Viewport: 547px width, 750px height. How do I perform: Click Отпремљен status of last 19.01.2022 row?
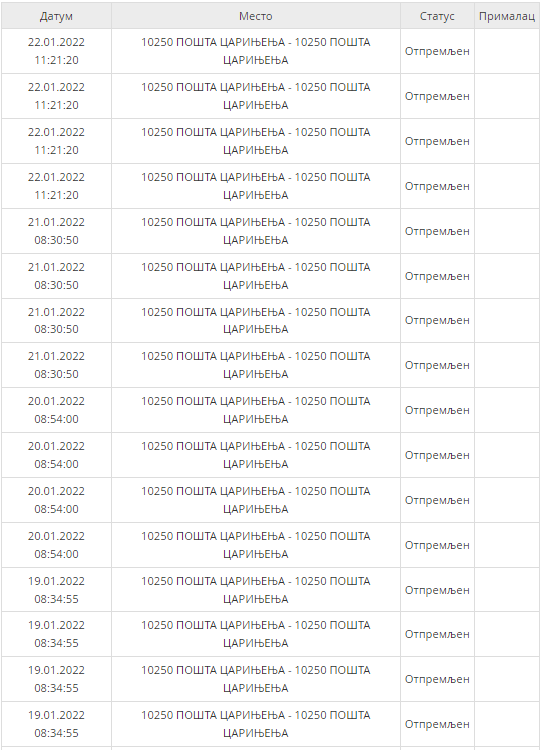pyautogui.click(x=437, y=724)
